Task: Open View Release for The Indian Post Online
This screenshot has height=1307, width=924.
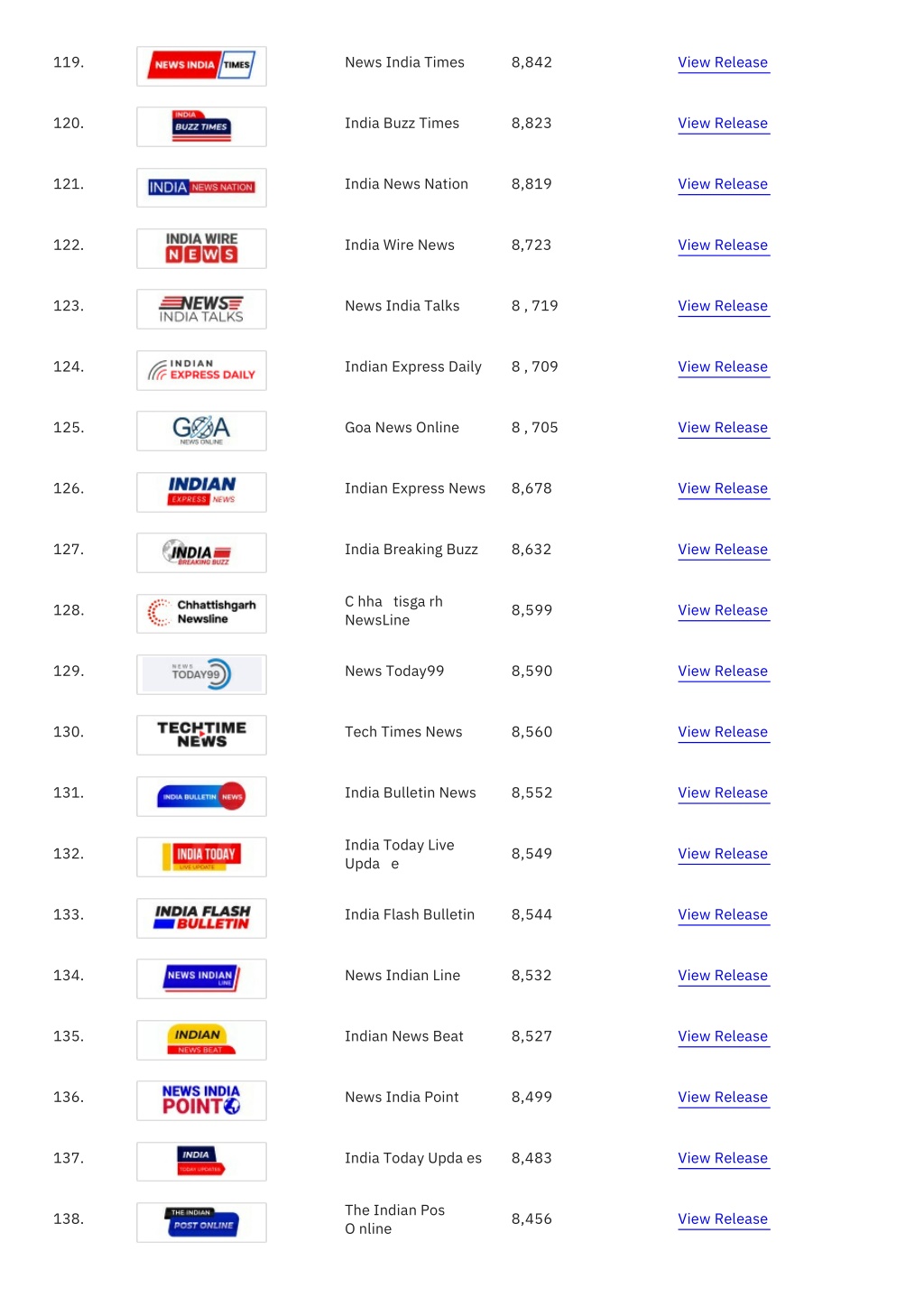Action: [x=723, y=1219]
